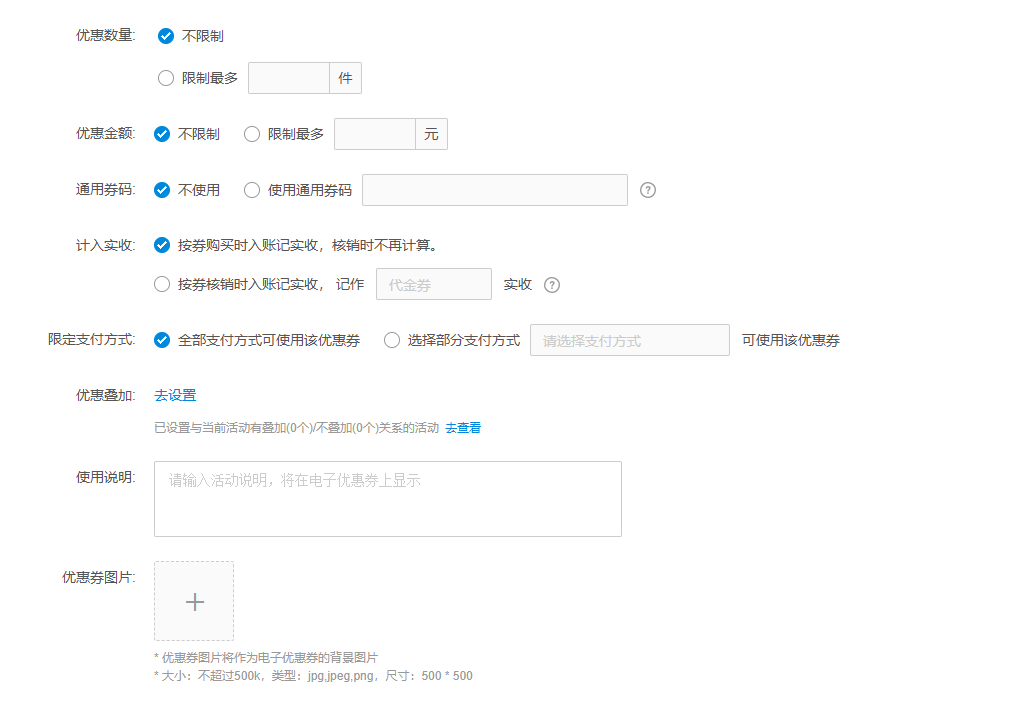Open the help tooltip beside 通用券码 field

point(647,190)
